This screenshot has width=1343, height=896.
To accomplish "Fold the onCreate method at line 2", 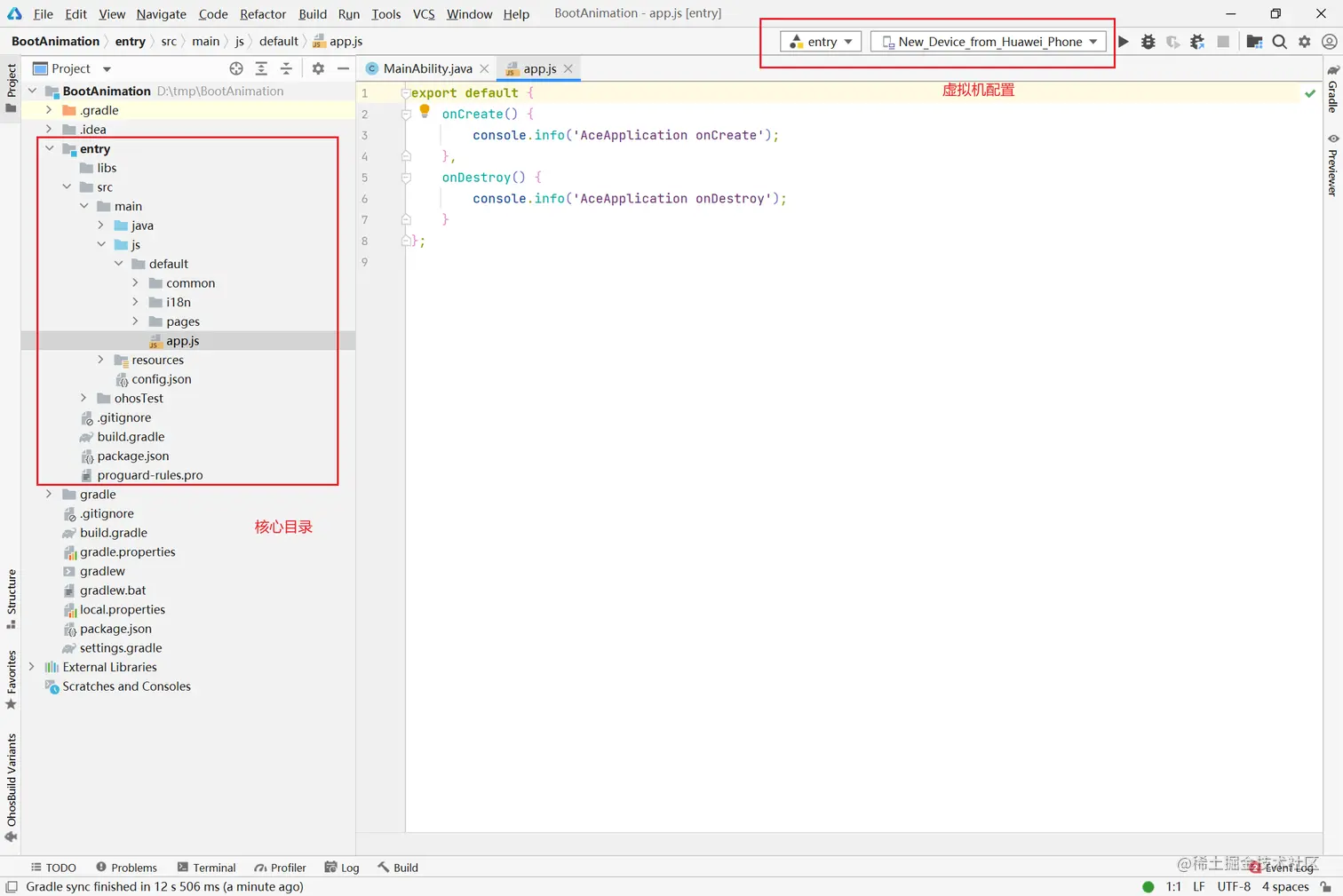I will coord(406,115).
